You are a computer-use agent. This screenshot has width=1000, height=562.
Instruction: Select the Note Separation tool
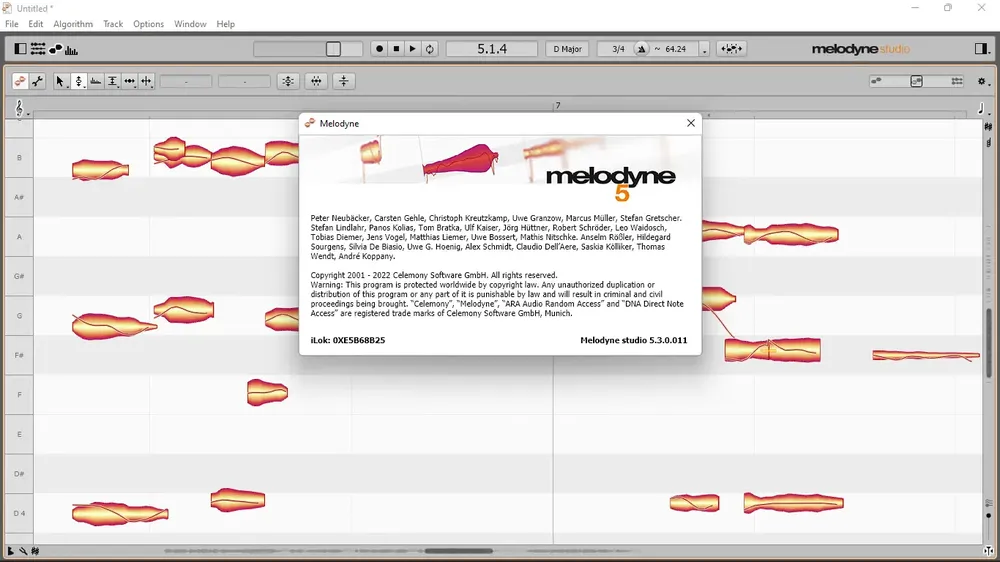[147, 81]
